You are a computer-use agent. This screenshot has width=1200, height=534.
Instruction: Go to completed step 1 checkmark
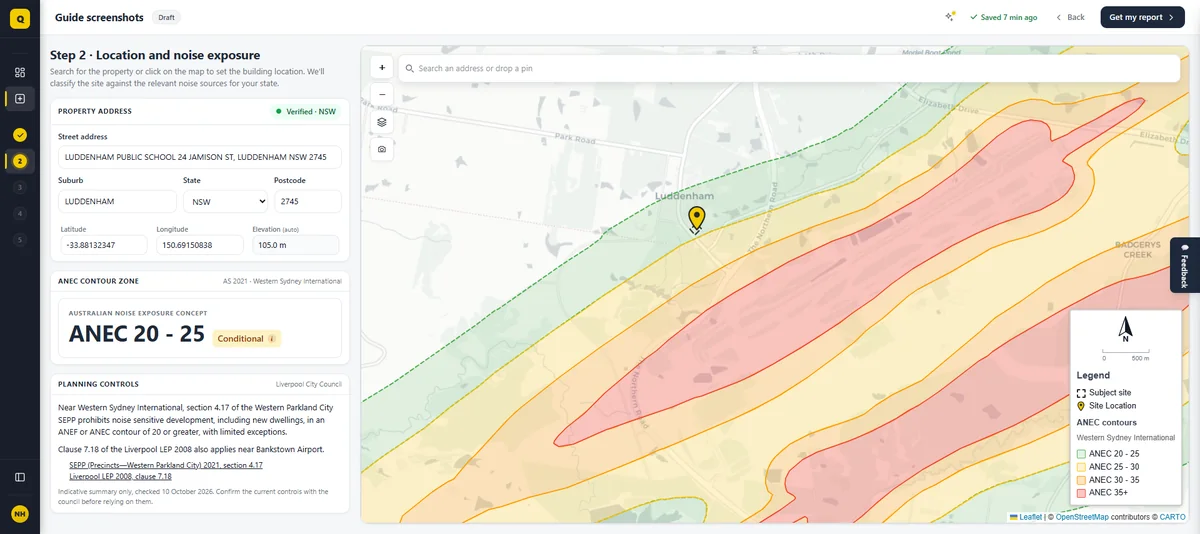[x=20, y=134]
